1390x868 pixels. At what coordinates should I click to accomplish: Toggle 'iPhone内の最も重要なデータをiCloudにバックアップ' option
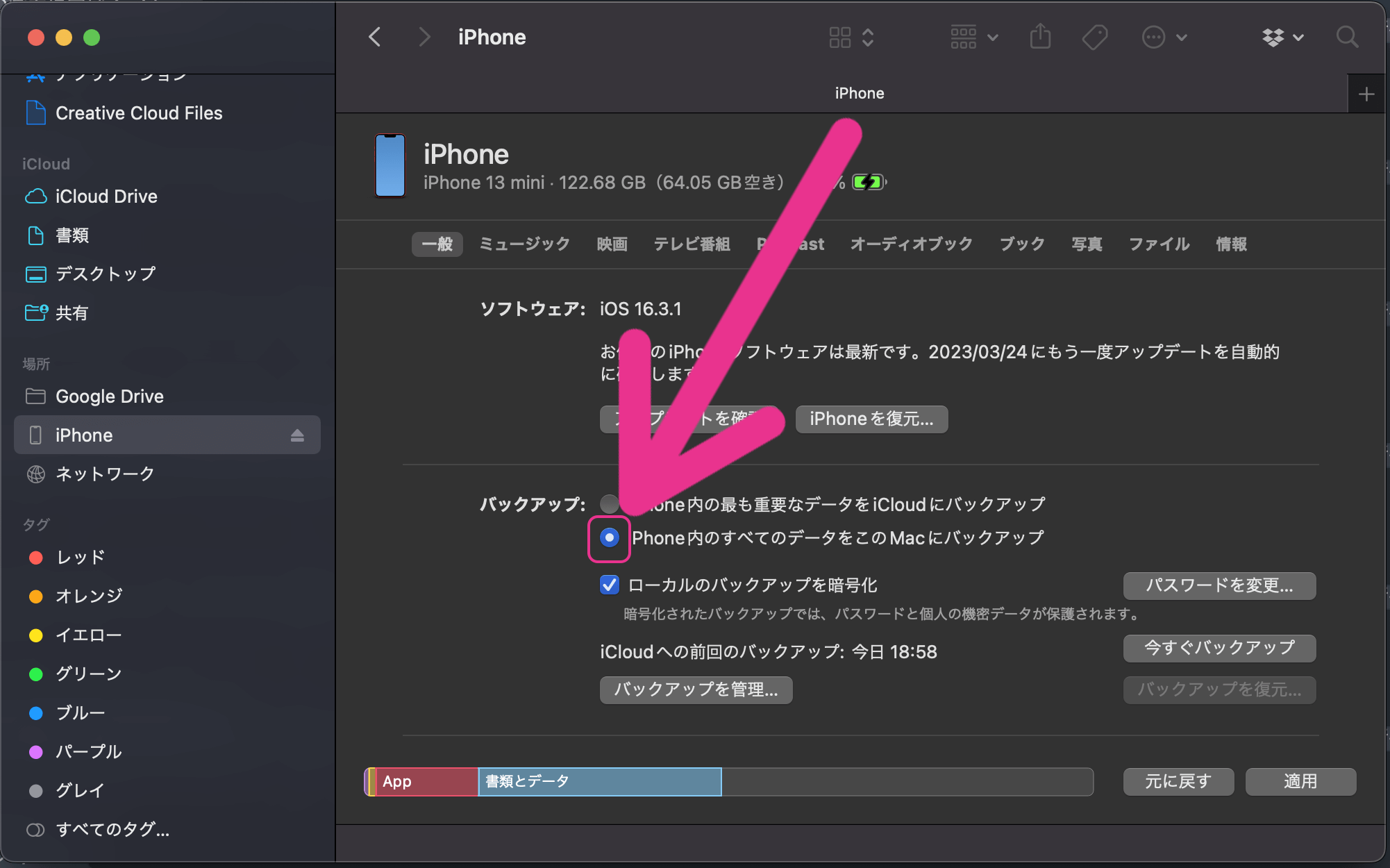[x=610, y=503]
